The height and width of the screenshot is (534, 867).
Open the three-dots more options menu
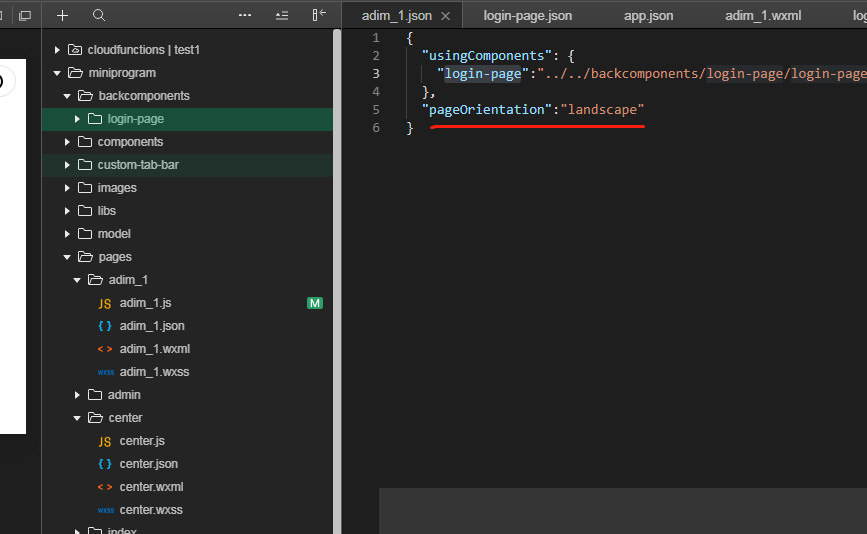tap(245, 16)
